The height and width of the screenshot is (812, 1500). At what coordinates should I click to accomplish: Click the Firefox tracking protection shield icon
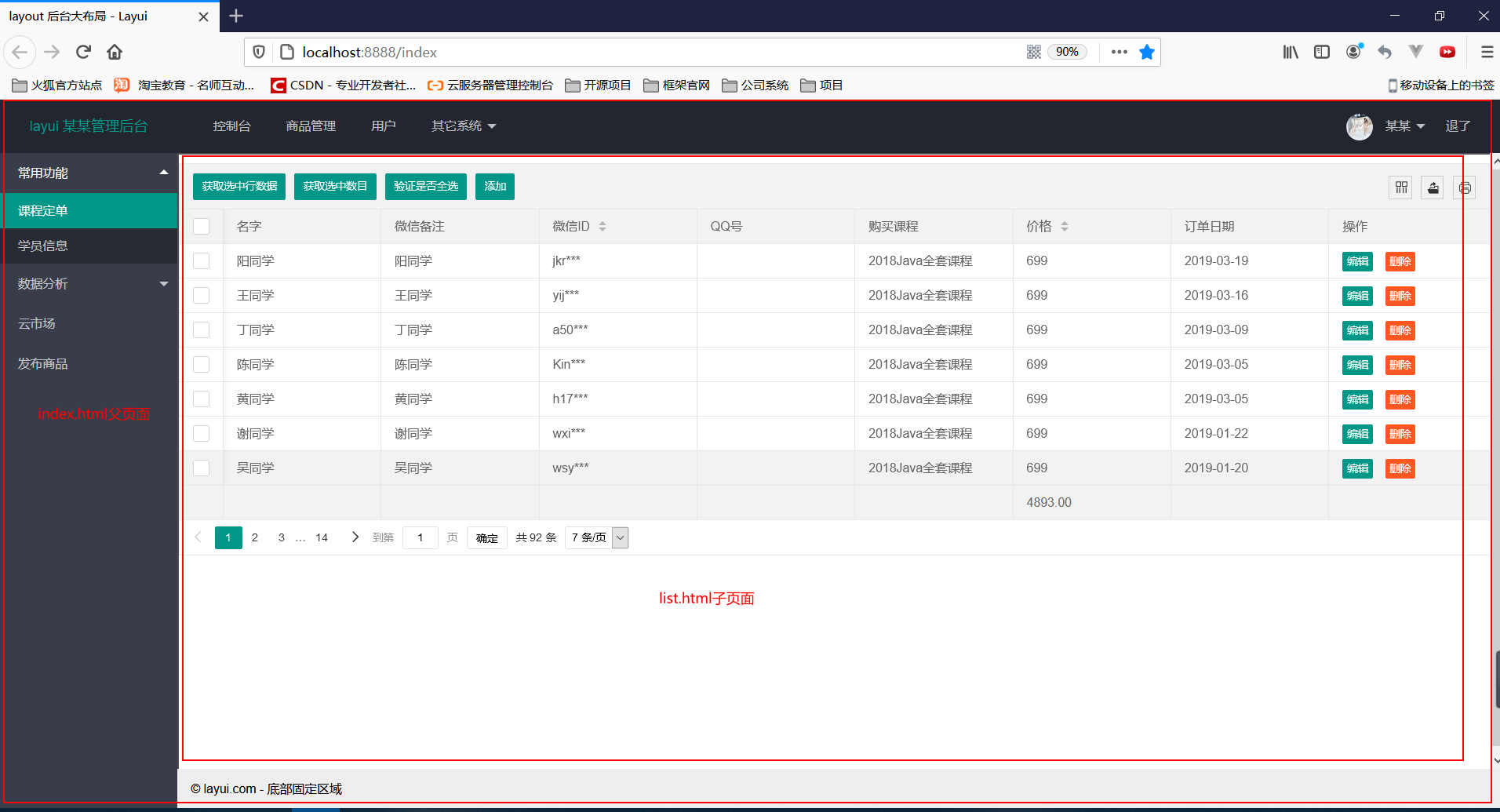[259, 52]
